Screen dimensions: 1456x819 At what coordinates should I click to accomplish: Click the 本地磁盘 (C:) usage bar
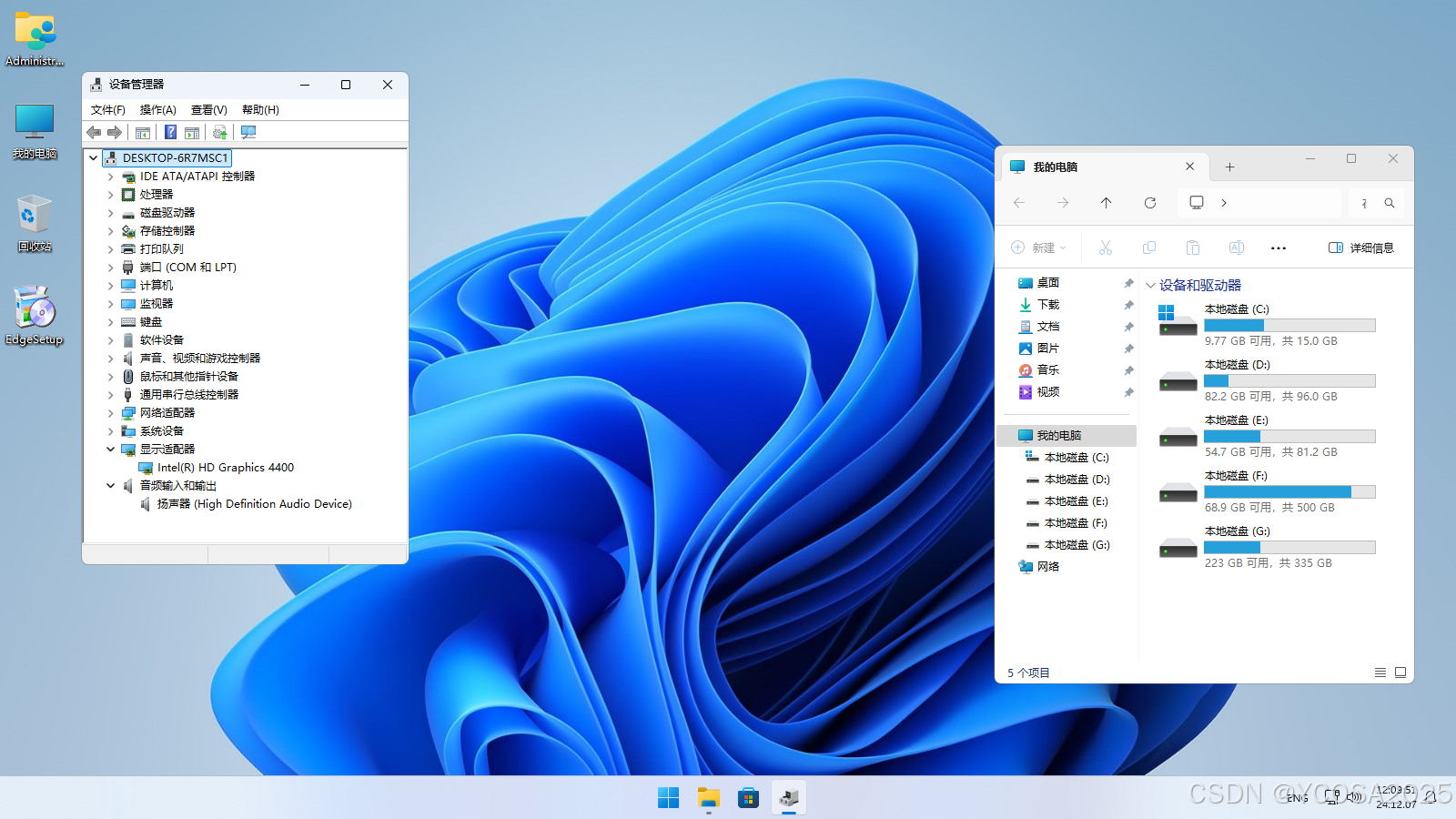(x=1289, y=326)
